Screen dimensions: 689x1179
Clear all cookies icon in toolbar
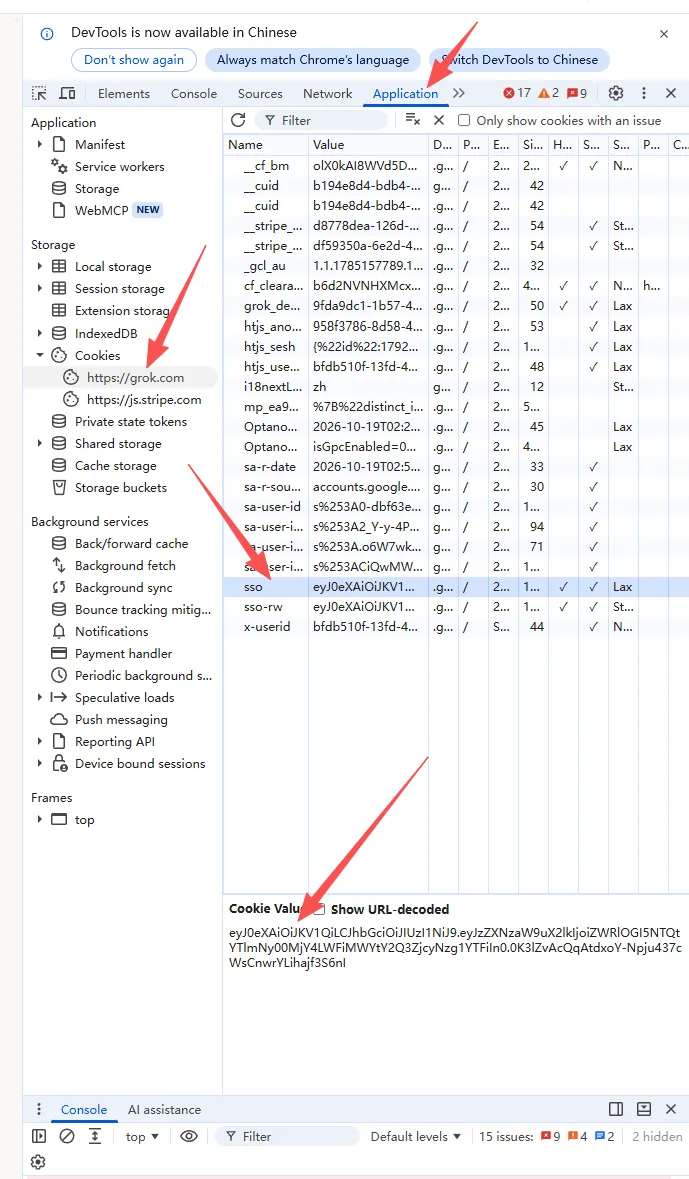click(x=412, y=120)
